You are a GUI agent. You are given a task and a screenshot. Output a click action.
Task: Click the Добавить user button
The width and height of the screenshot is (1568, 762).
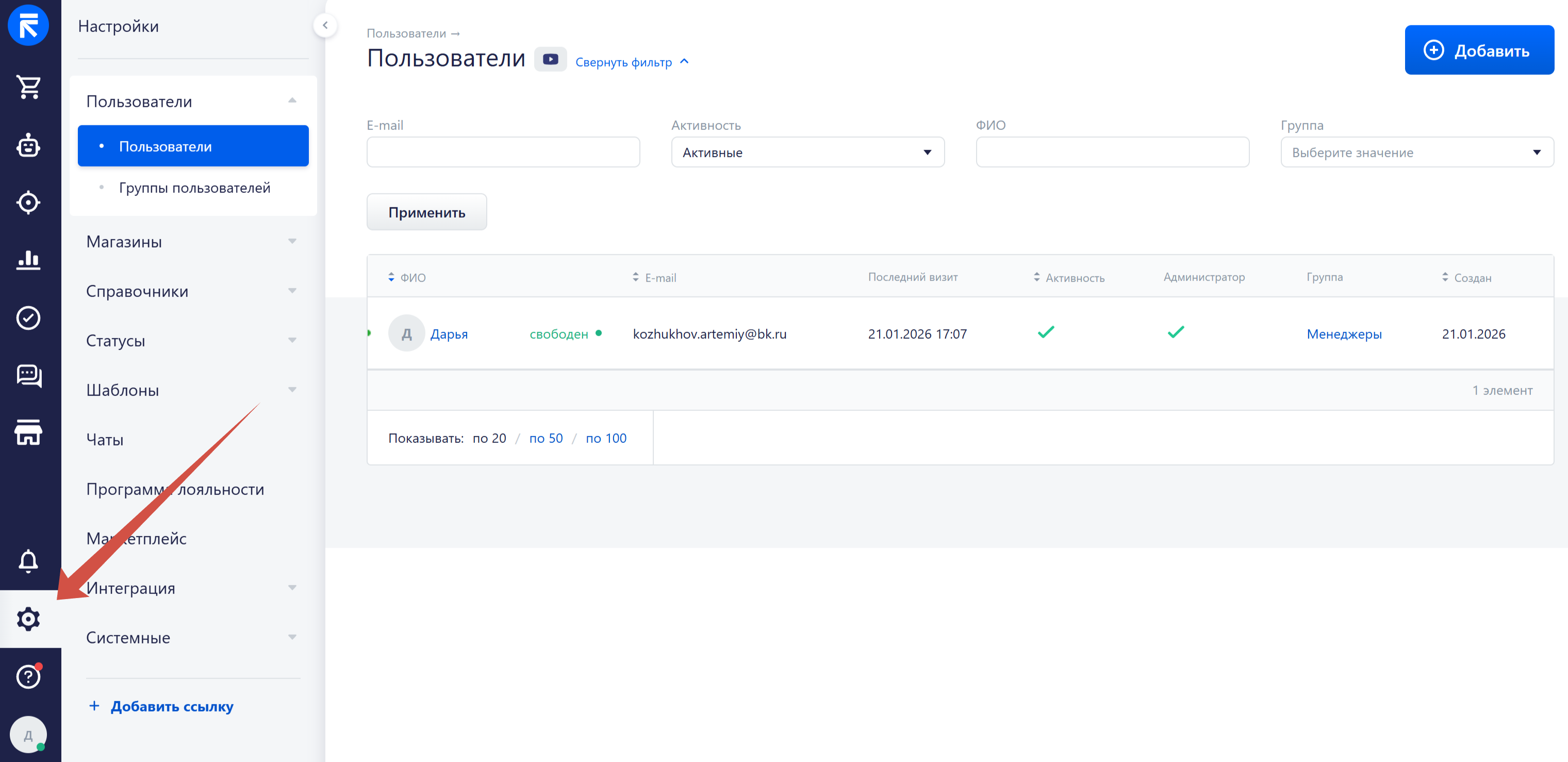pos(1478,51)
